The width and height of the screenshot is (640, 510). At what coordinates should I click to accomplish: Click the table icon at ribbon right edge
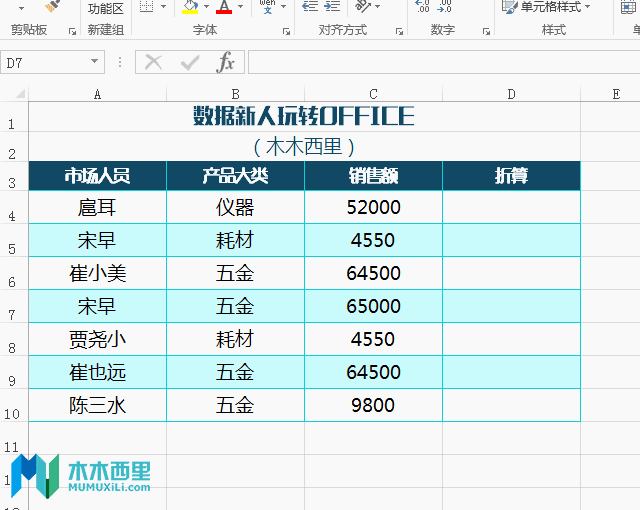[629, 7]
